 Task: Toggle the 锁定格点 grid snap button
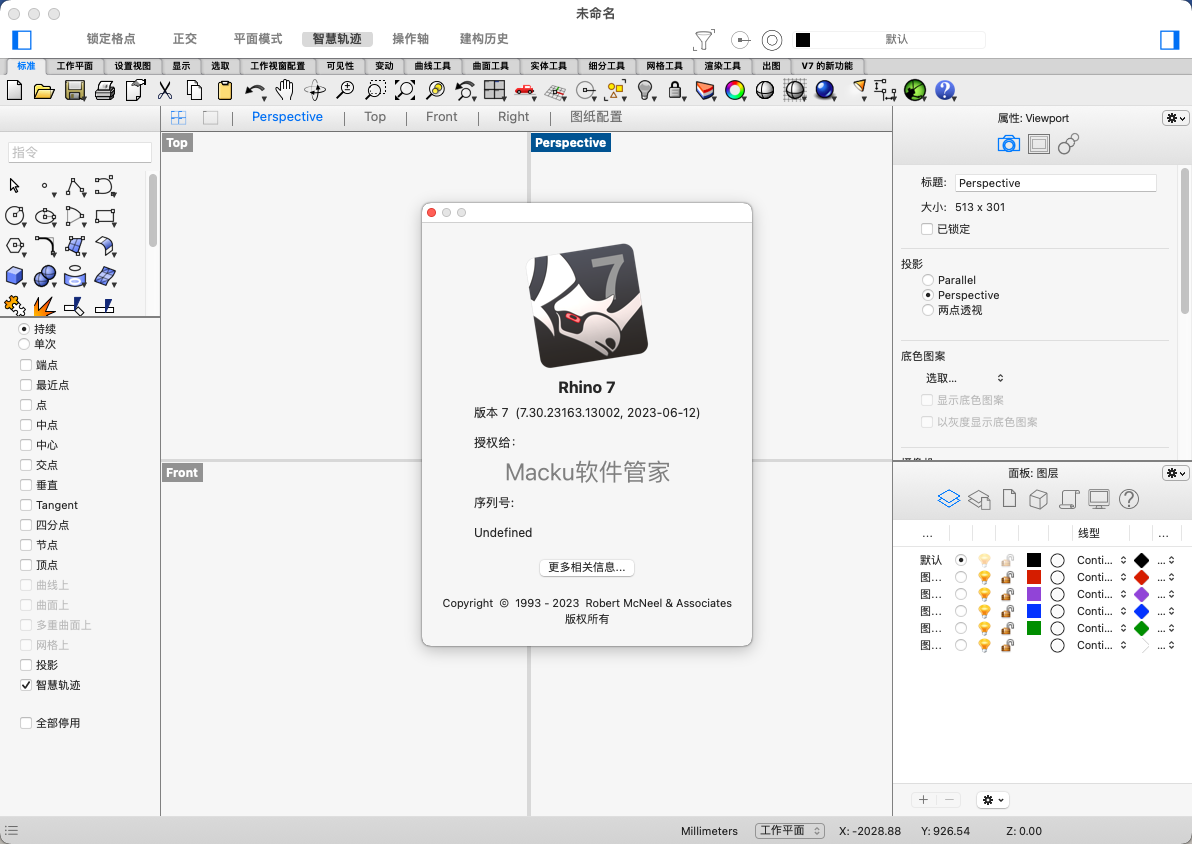click(x=111, y=39)
